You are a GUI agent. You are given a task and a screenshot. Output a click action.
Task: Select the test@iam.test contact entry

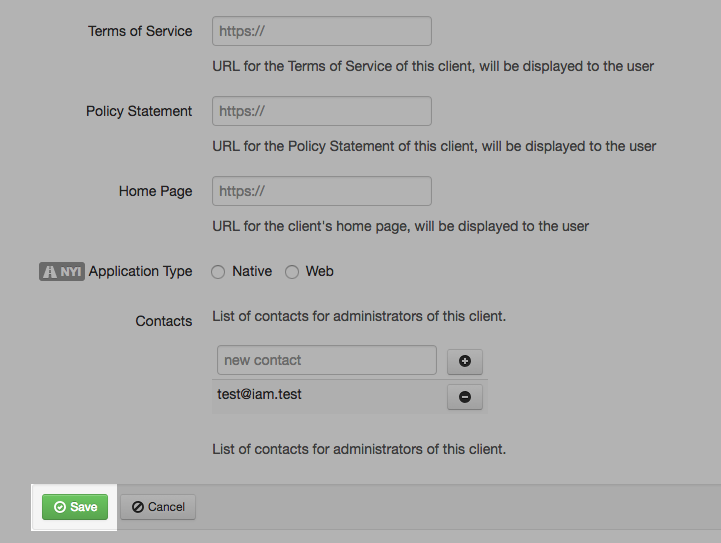(x=260, y=395)
